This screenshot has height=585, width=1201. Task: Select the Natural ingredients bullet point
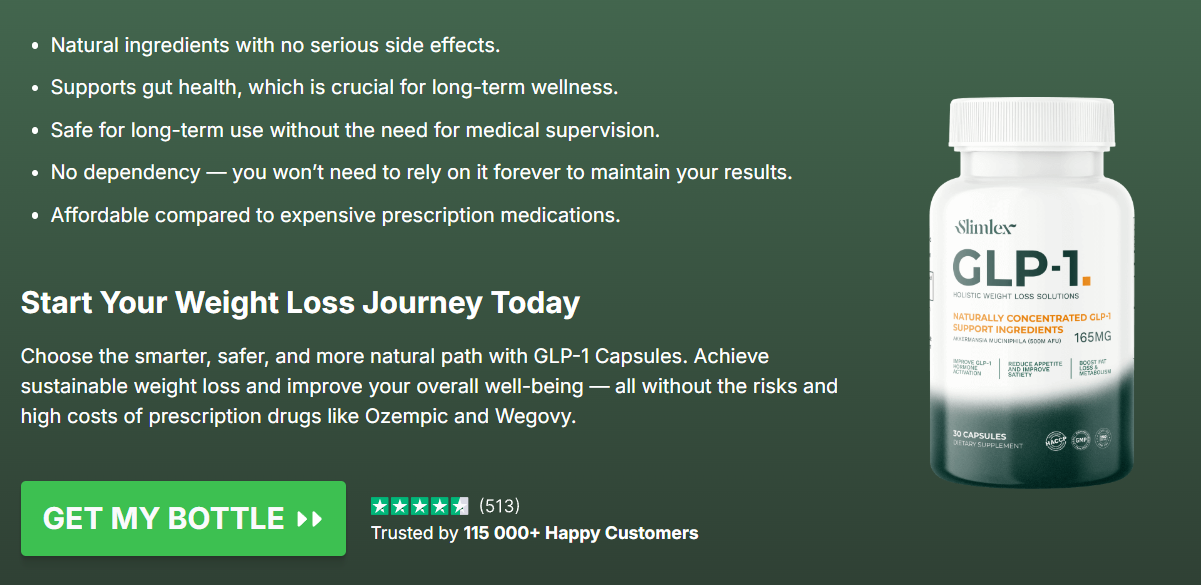tap(275, 45)
